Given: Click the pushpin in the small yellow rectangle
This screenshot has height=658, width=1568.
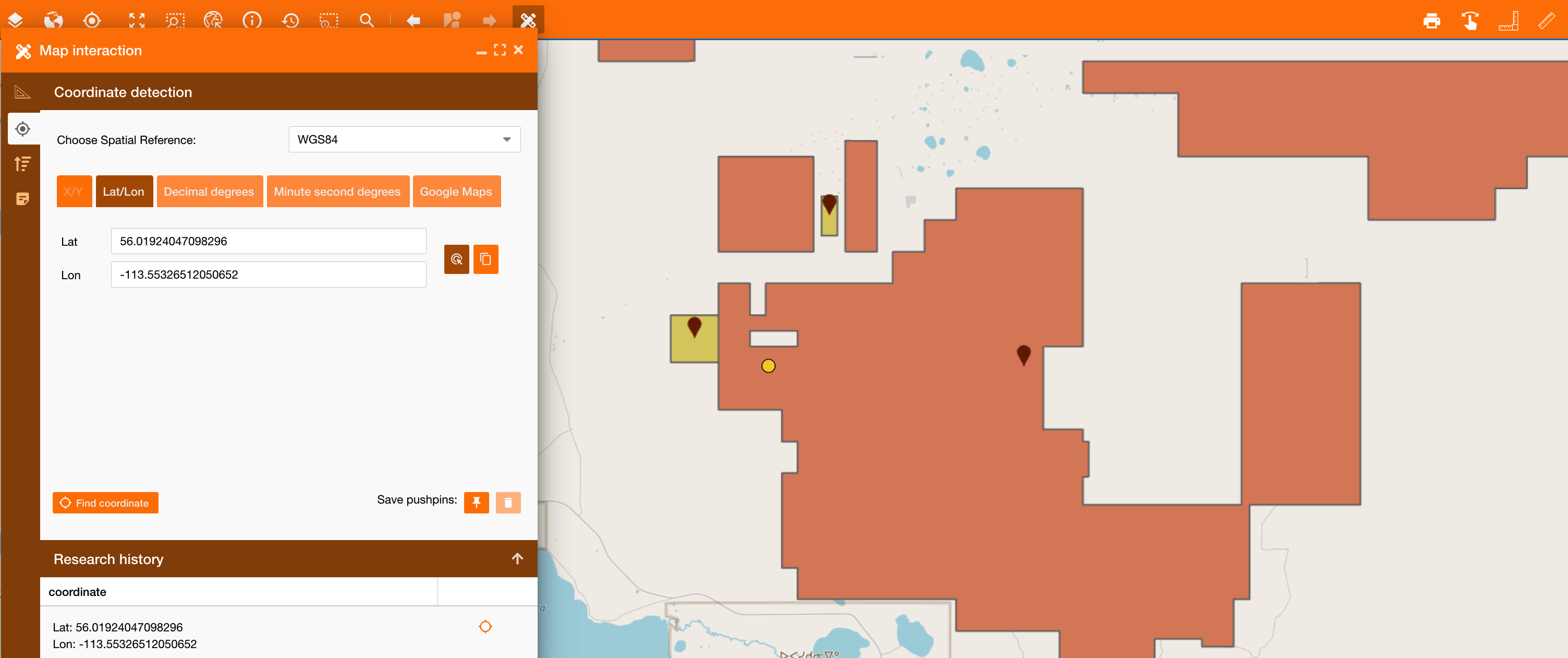Looking at the screenshot, I should pos(829,204).
